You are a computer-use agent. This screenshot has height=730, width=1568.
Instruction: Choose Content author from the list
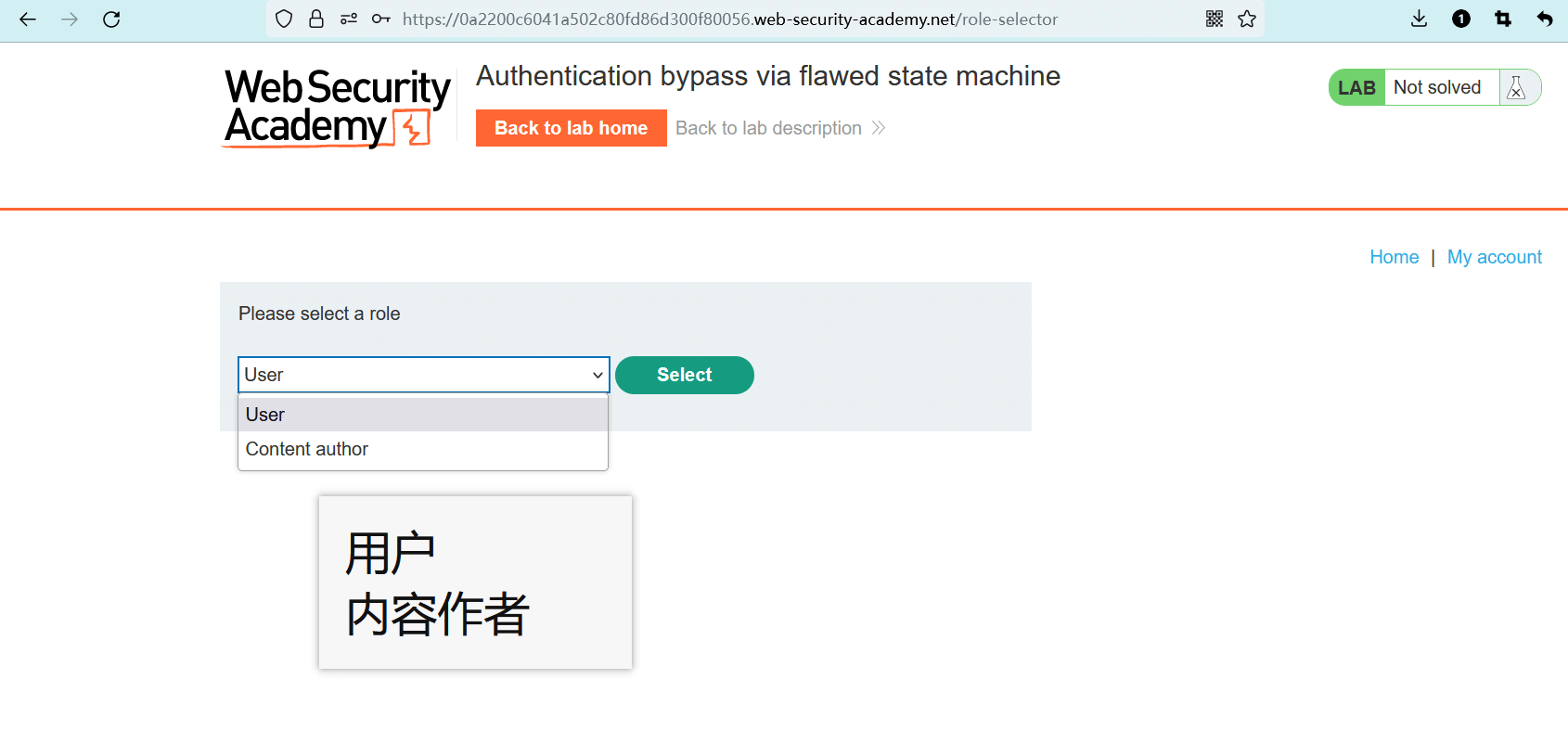coord(423,449)
